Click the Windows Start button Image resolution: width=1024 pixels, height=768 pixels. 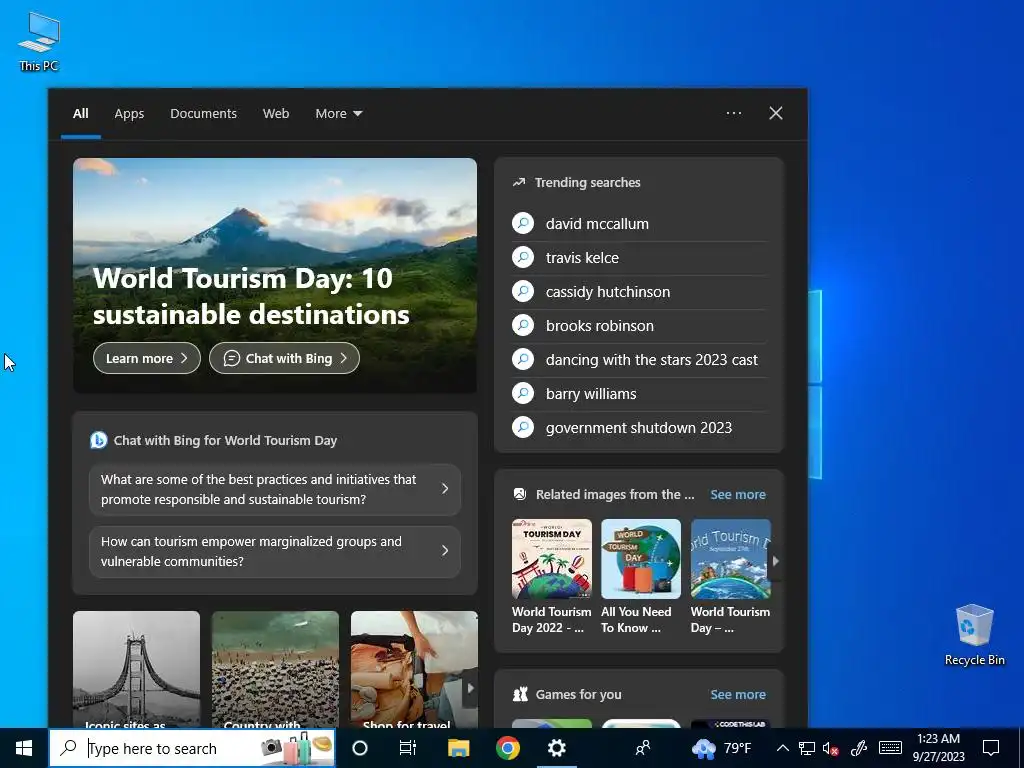click(24, 748)
